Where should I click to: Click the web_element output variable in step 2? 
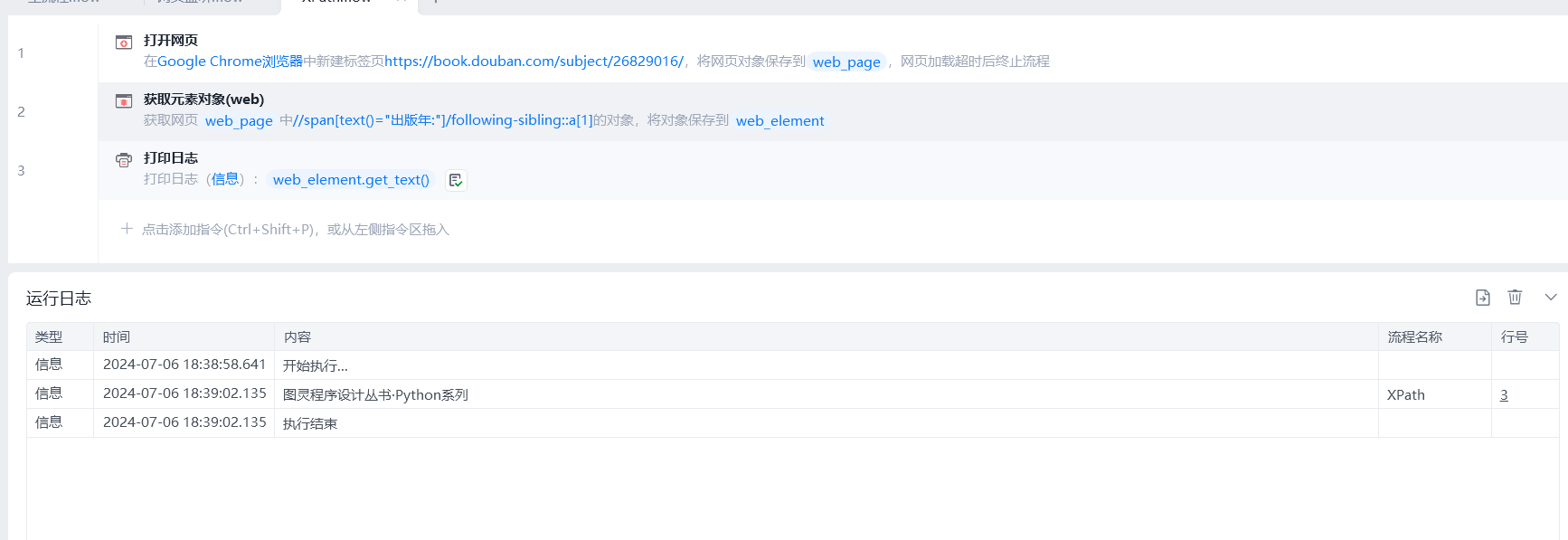(x=780, y=120)
